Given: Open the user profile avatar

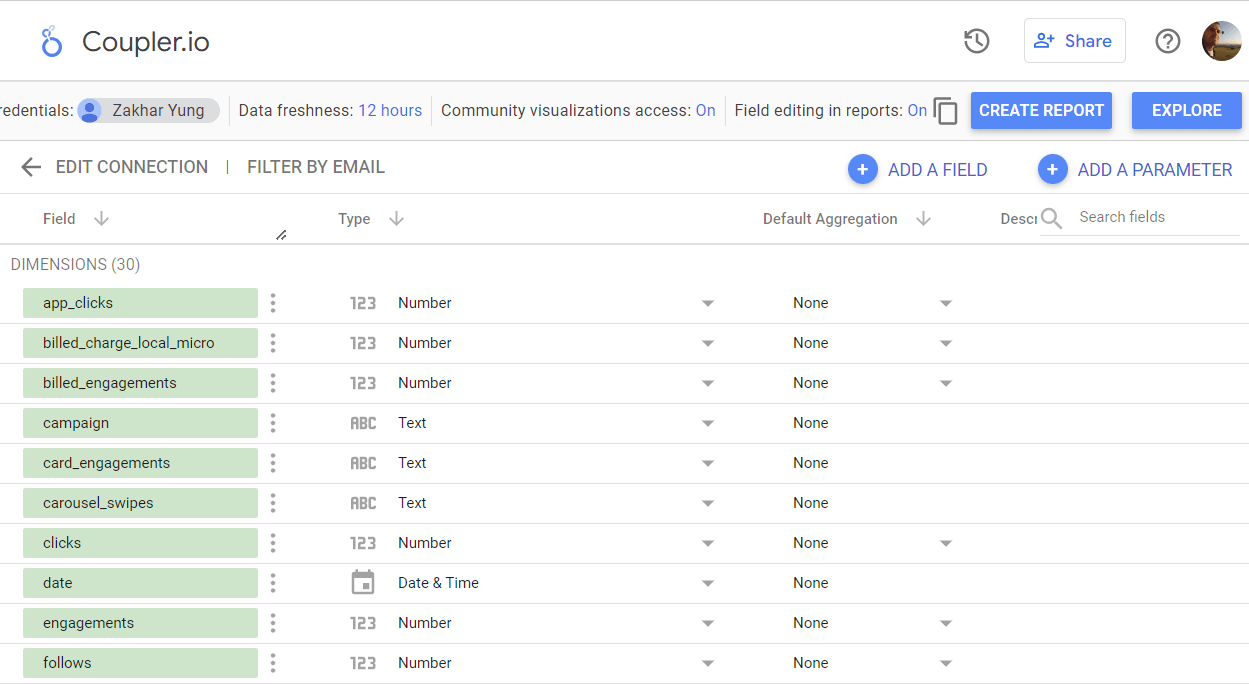Looking at the screenshot, I should (1222, 41).
